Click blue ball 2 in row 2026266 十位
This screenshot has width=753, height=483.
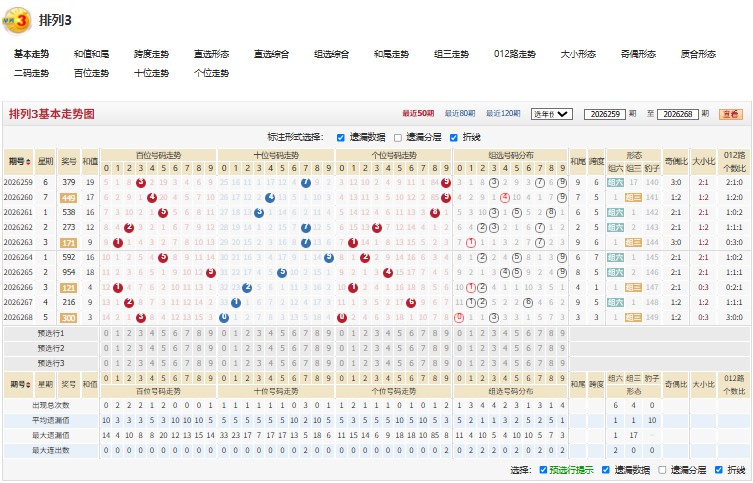(247, 288)
